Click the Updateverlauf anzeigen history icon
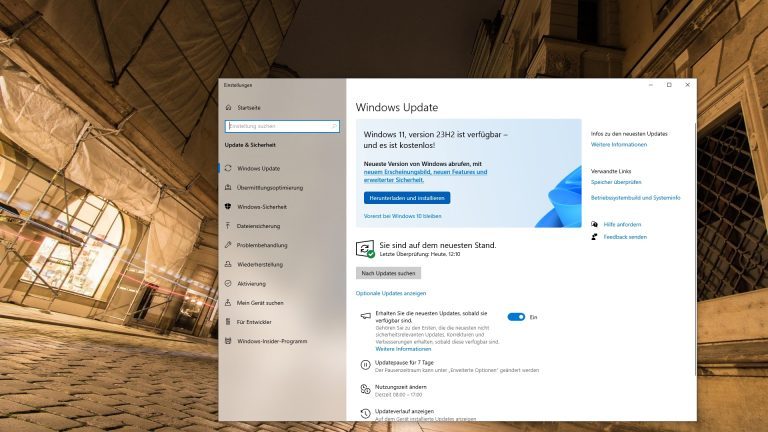The width and height of the screenshot is (768, 432). (365, 414)
